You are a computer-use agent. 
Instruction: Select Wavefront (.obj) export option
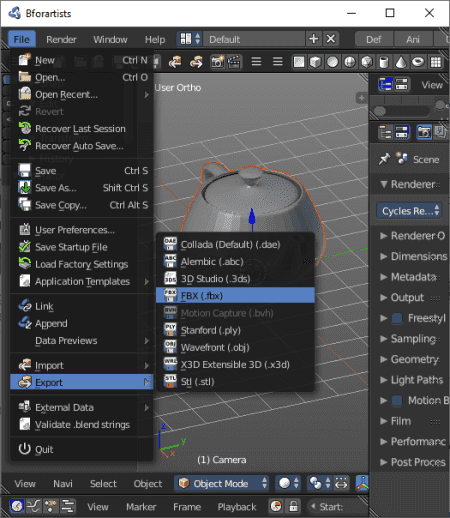[235, 347]
